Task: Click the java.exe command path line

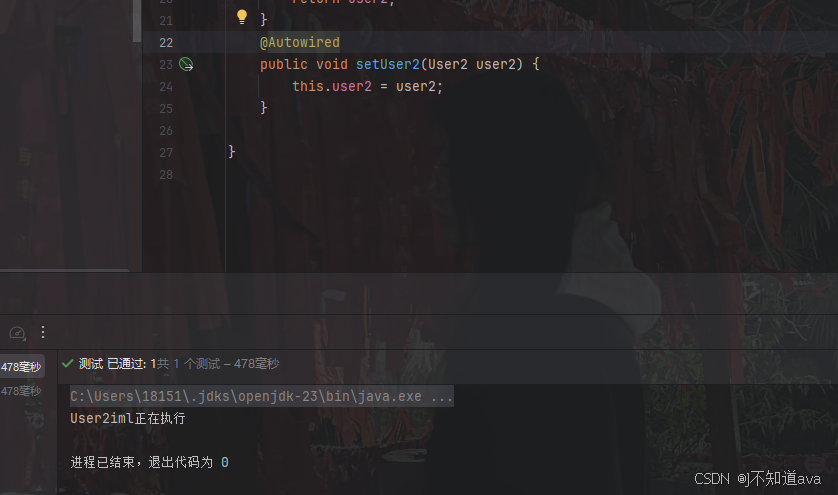Action: (262, 396)
